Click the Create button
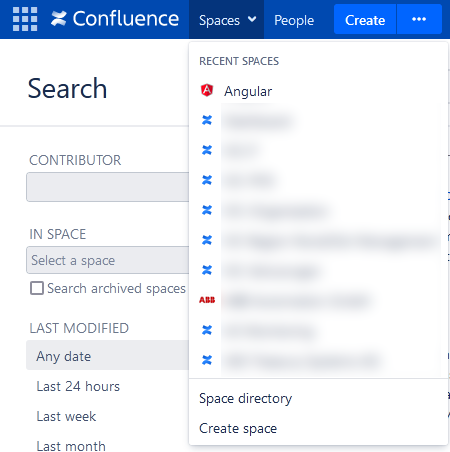 365,19
